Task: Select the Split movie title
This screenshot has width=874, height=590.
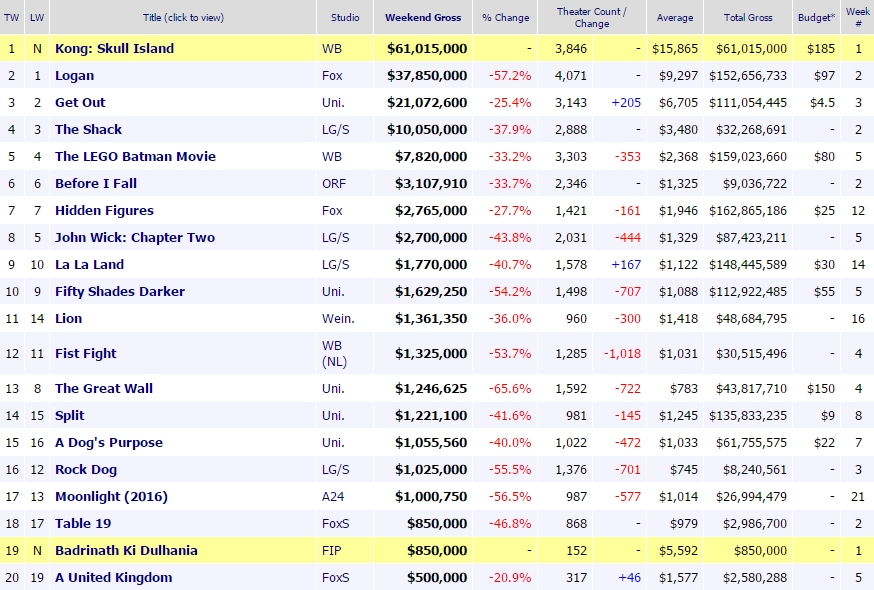Action: pos(69,415)
